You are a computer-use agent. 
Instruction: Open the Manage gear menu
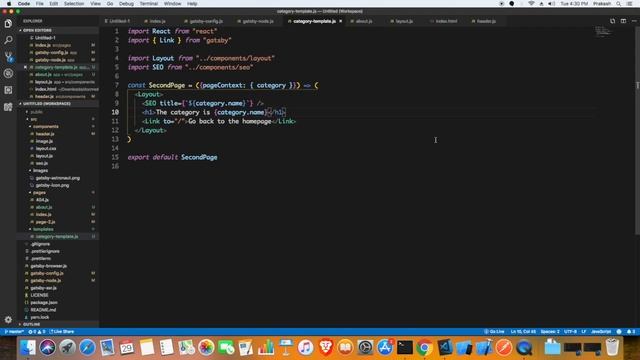point(8,320)
